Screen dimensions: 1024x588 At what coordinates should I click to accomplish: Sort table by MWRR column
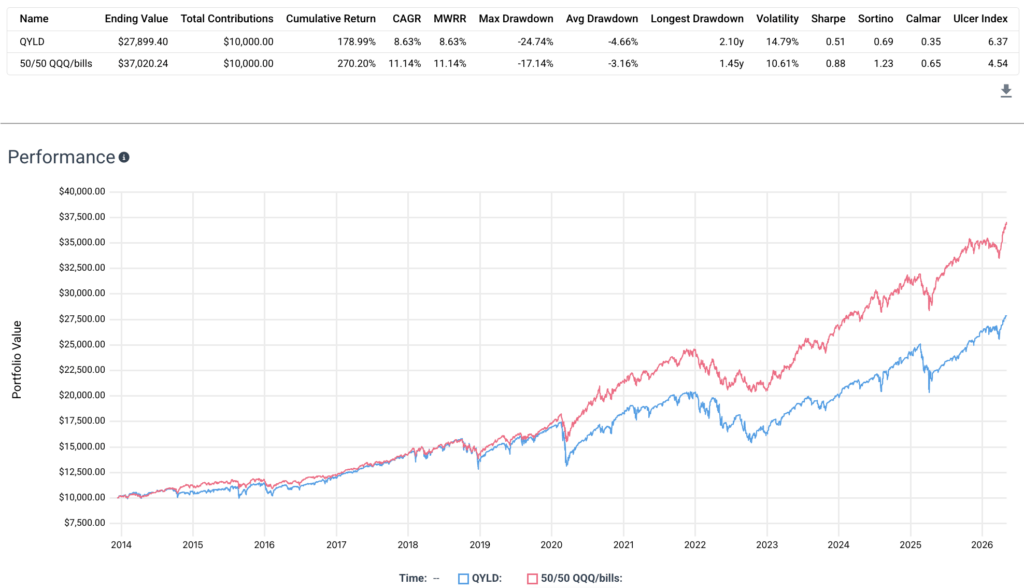(x=450, y=19)
